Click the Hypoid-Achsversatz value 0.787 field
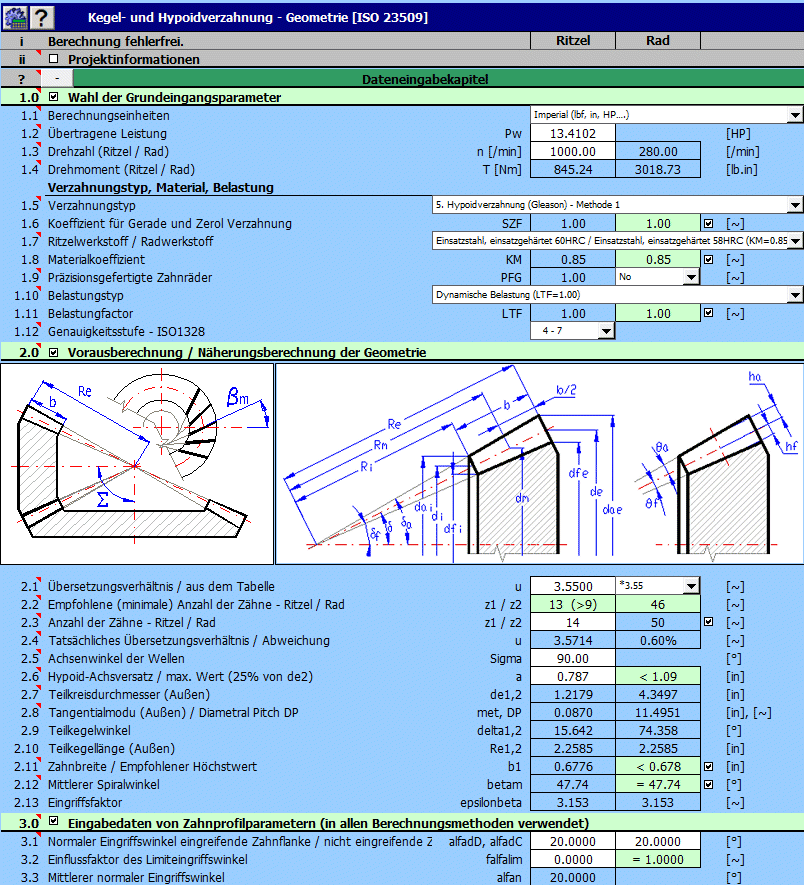 [572, 676]
